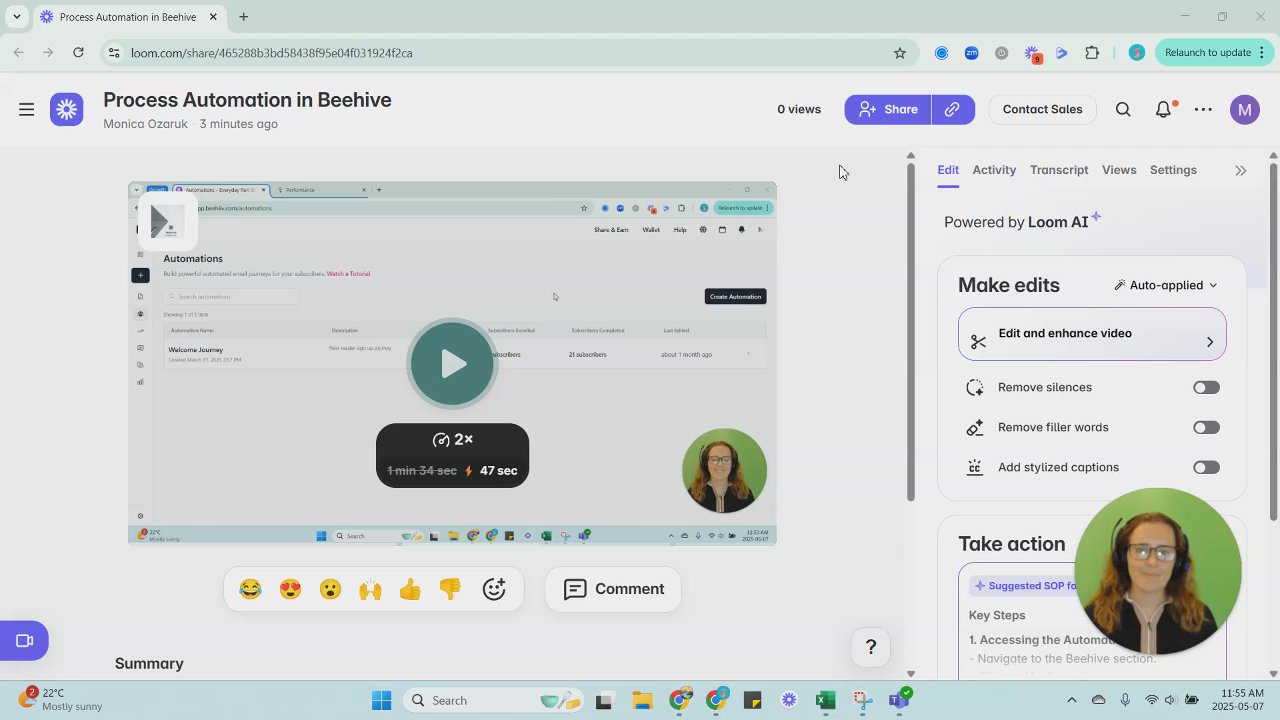
Task: Open the three-dot more options menu
Action: [x=1203, y=109]
